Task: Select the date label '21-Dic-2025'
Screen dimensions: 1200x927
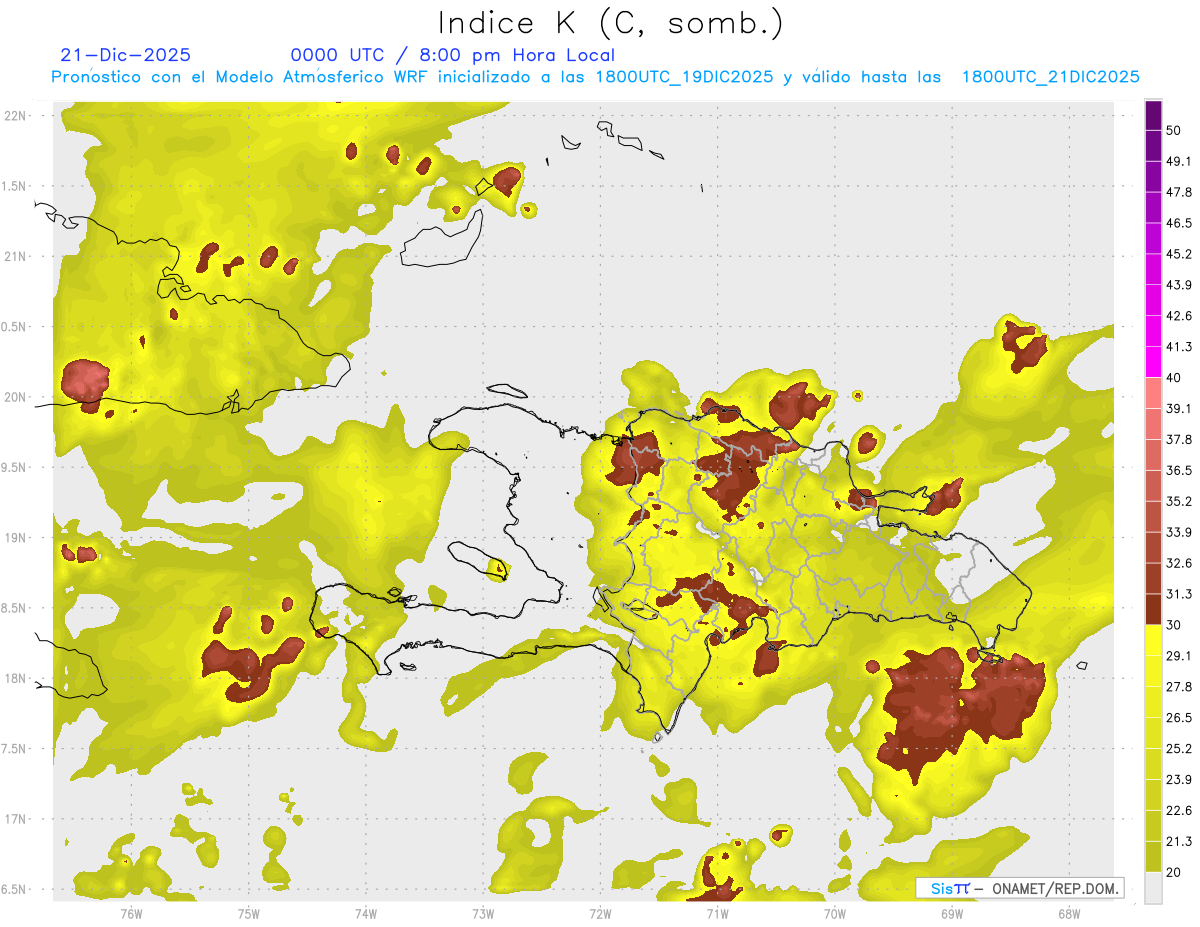Action: (x=126, y=56)
